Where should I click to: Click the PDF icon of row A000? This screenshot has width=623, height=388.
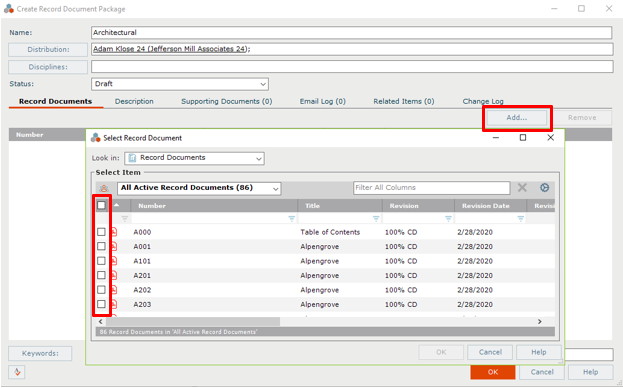click(x=114, y=232)
